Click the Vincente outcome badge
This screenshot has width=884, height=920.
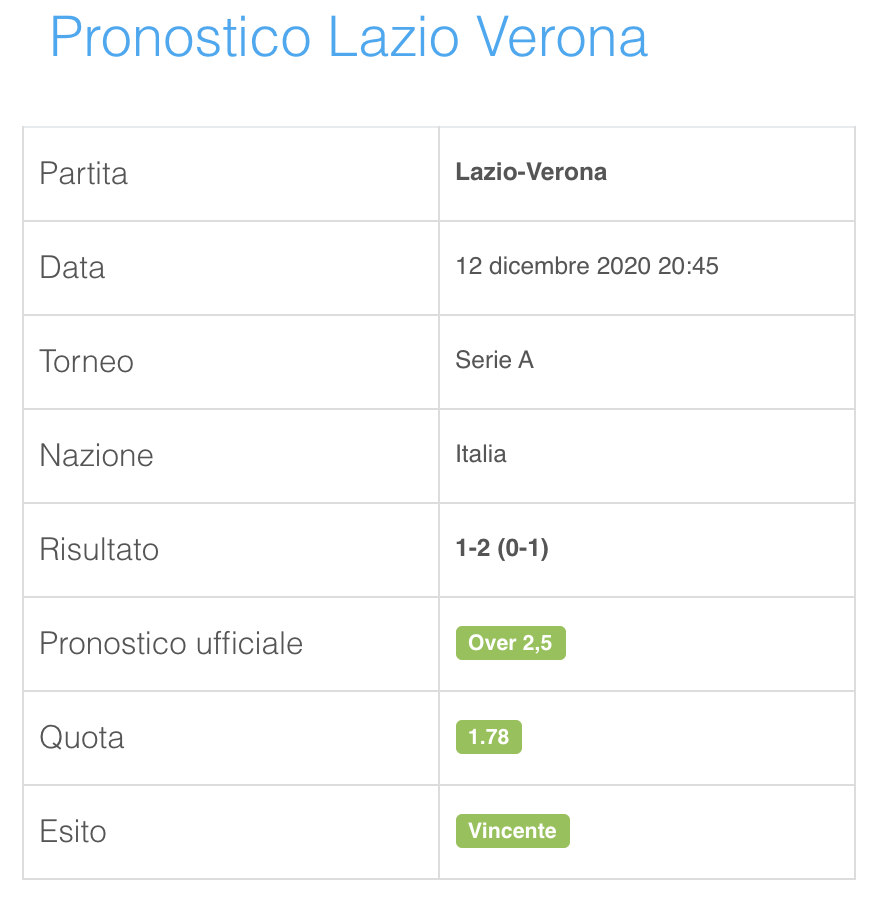pyautogui.click(x=513, y=831)
